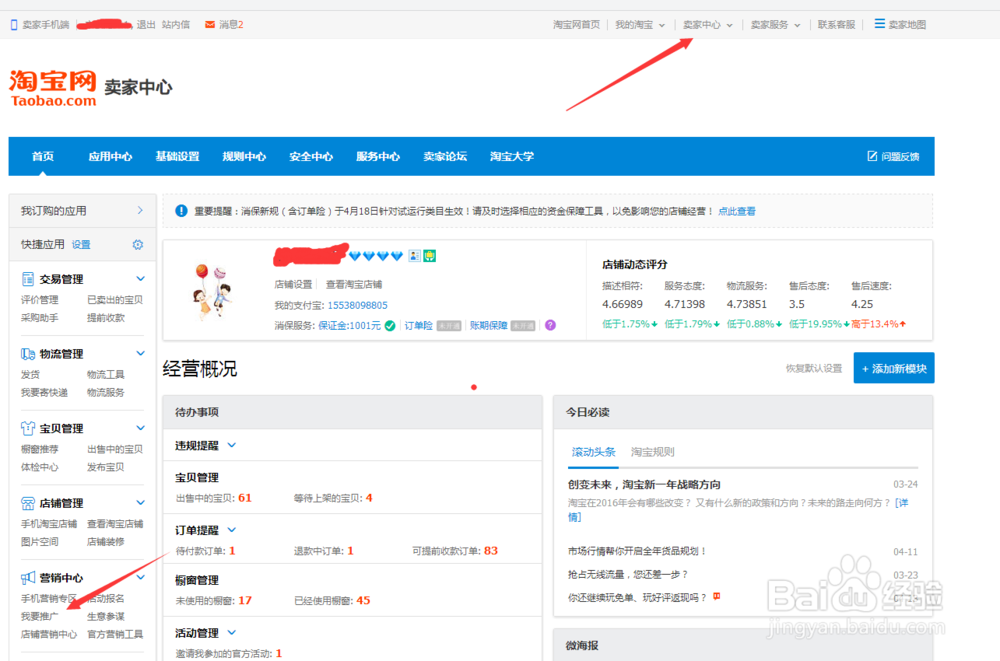Switch to 淘宝规则 tab
This screenshot has height=661, width=1000.
(x=652, y=452)
